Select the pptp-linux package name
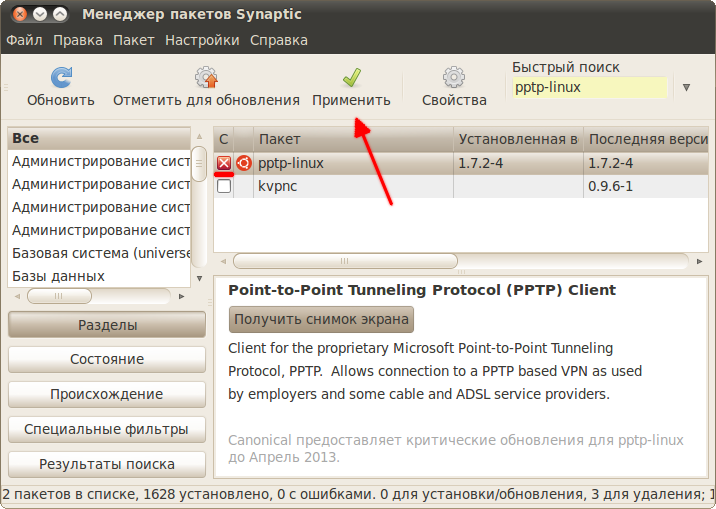 pyautogui.click(x=291, y=163)
